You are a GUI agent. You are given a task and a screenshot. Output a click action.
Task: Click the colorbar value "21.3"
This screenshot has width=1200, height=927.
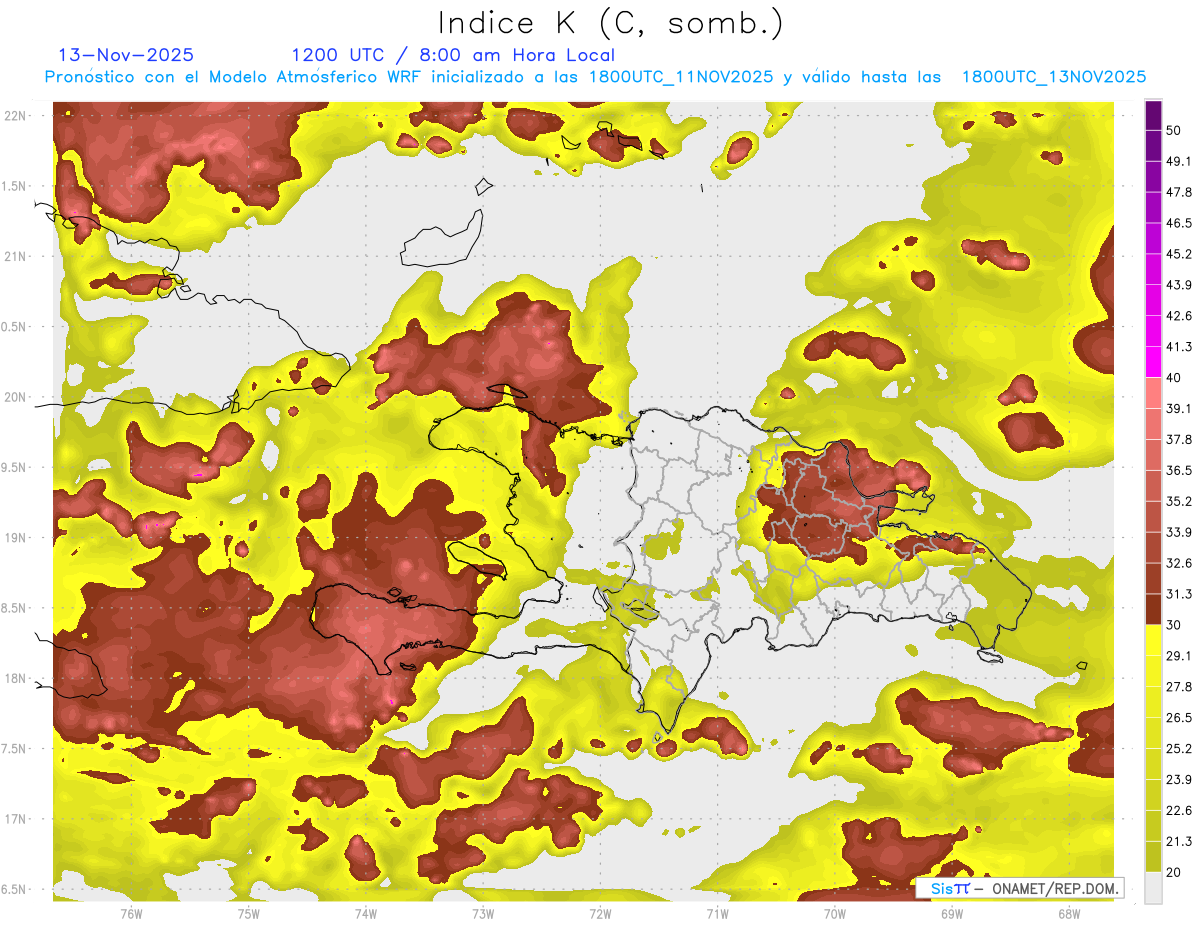1179,842
